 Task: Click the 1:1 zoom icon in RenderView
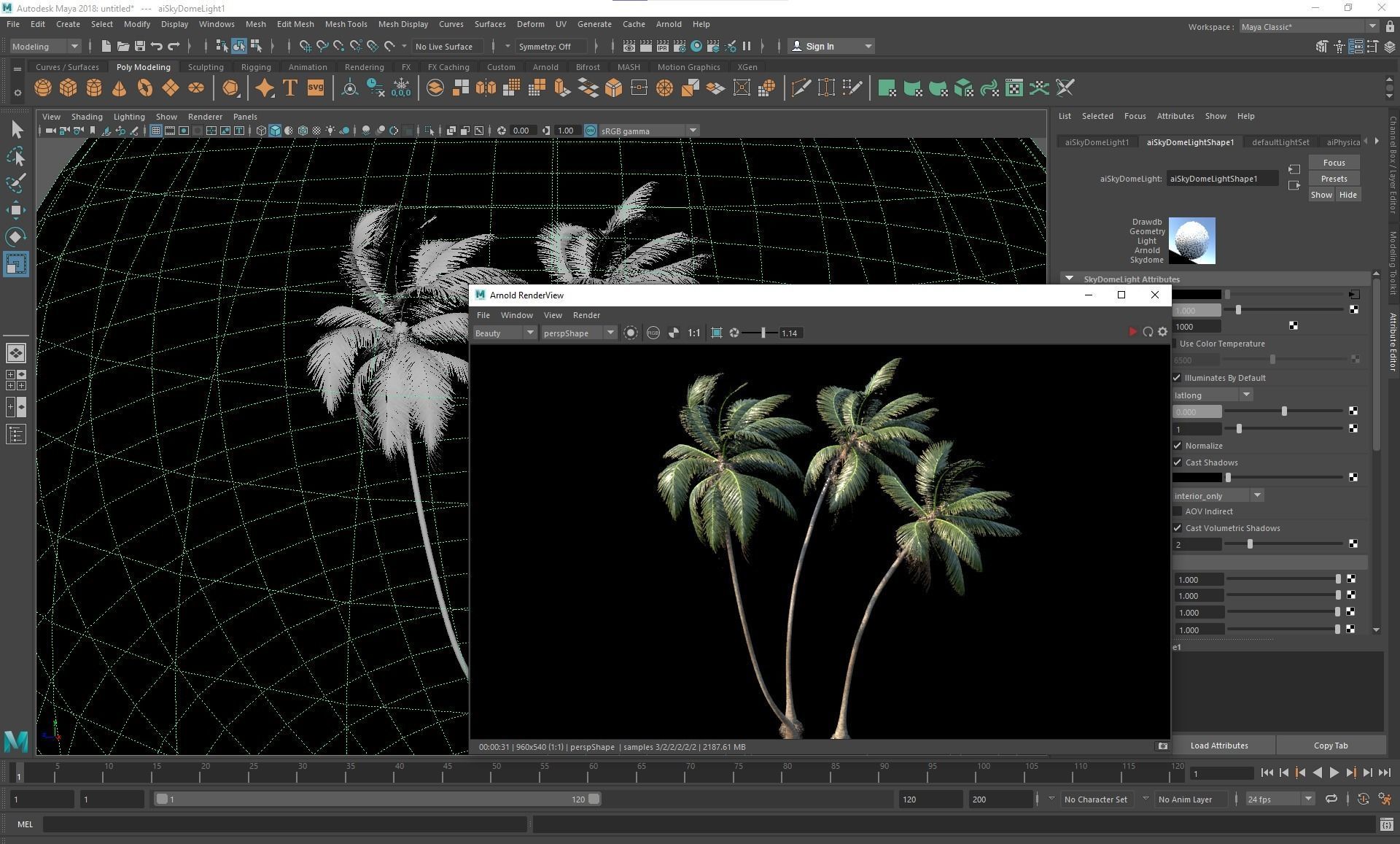[x=693, y=333]
